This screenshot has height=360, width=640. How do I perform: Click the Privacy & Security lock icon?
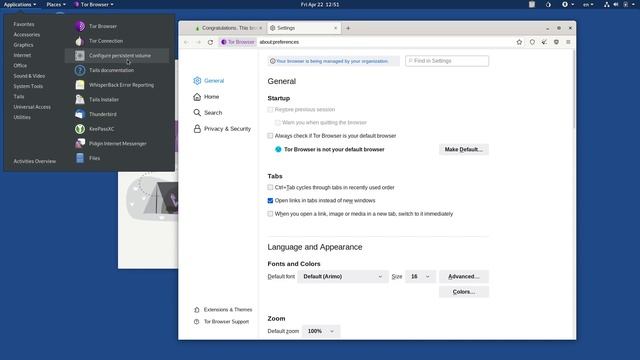point(197,129)
